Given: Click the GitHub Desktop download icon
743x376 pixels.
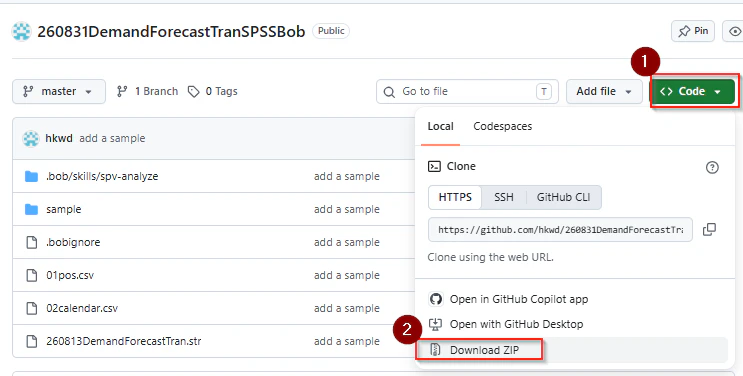Looking at the screenshot, I should (435, 324).
